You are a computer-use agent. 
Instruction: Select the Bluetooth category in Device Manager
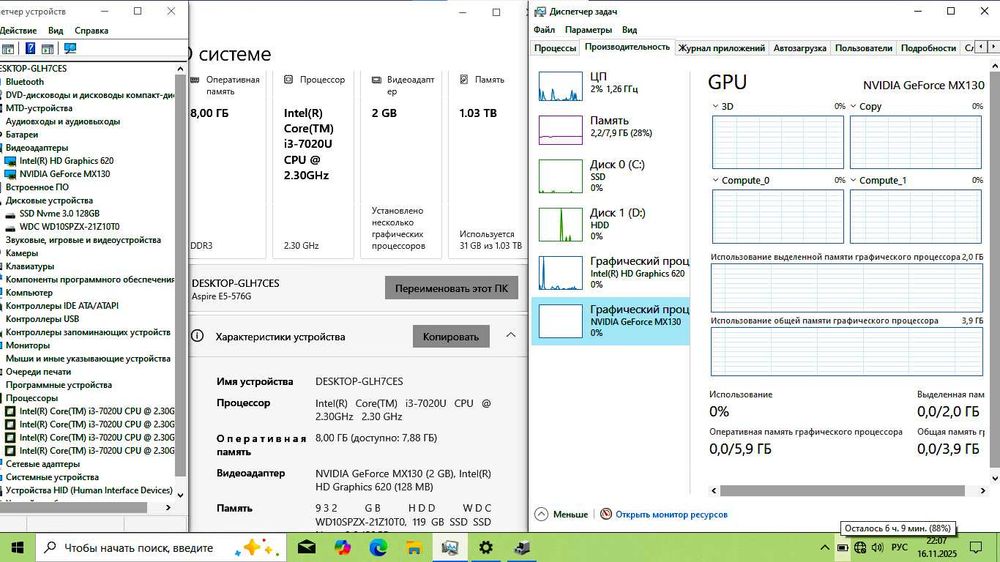tap(25, 82)
